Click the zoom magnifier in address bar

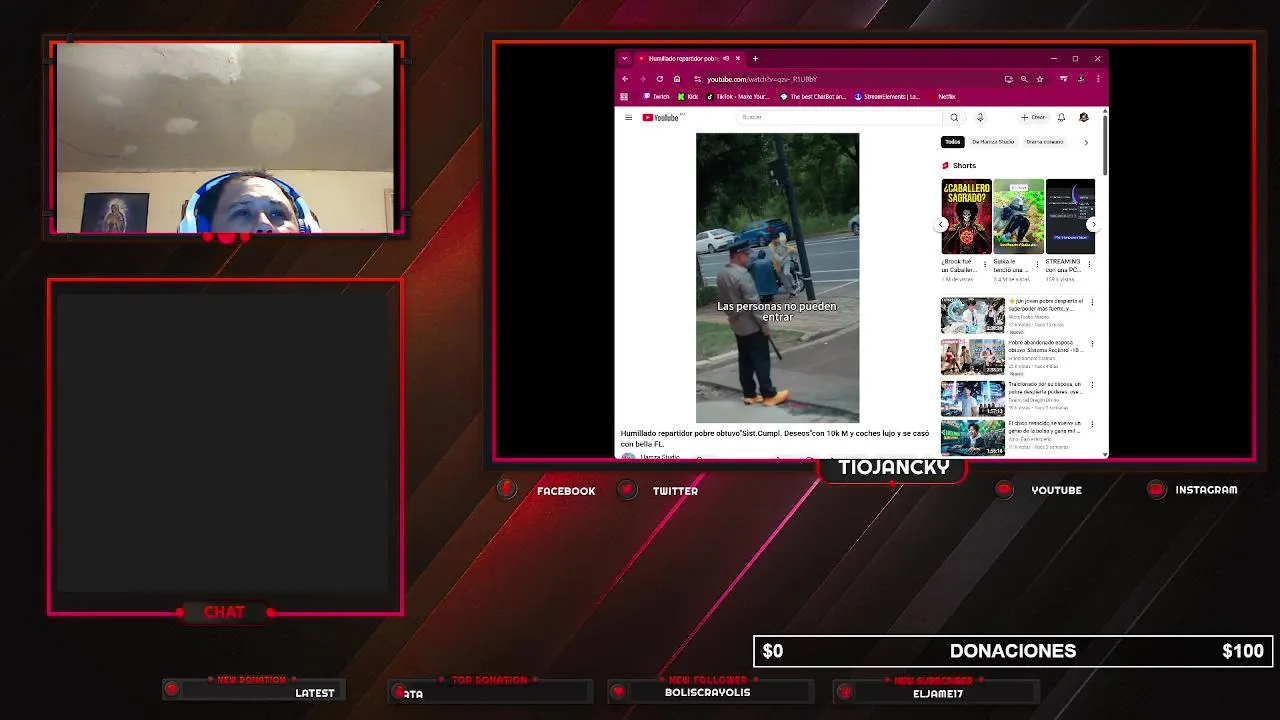pos(1024,79)
